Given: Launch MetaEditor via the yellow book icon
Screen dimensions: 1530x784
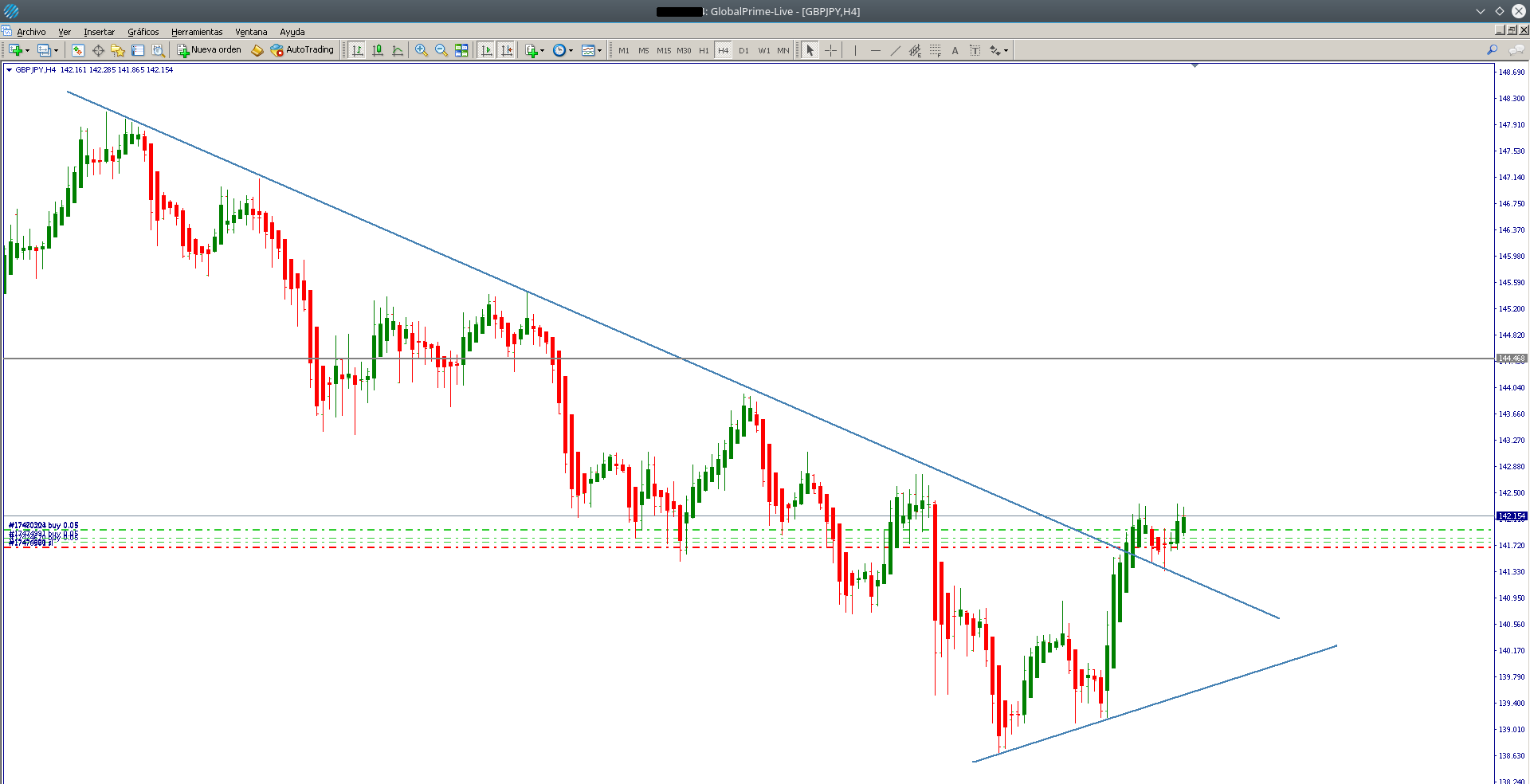Looking at the screenshot, I should pyautogui.click(x=257, y=50).
